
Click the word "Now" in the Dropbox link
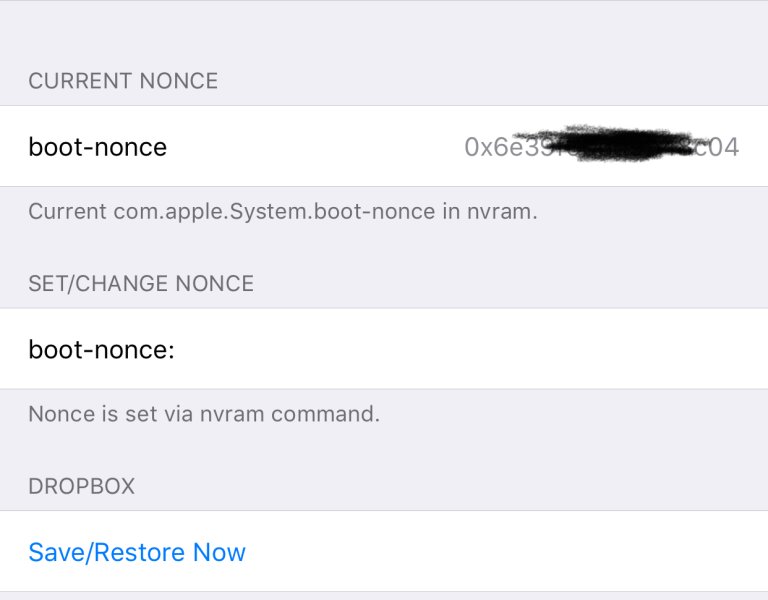click(220, 552)
